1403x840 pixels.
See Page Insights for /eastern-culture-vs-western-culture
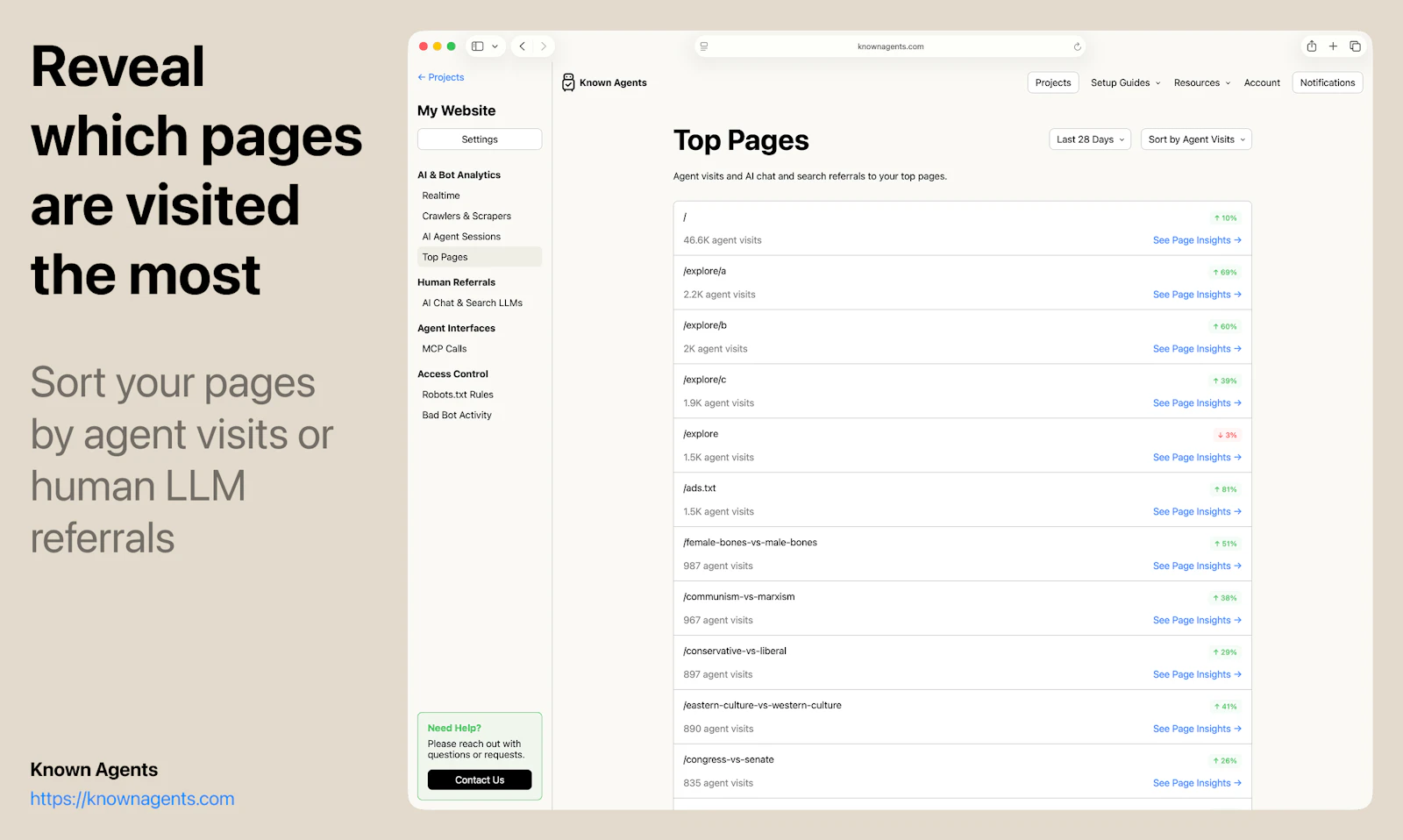pyautogui.click(x=1197, y=730)
